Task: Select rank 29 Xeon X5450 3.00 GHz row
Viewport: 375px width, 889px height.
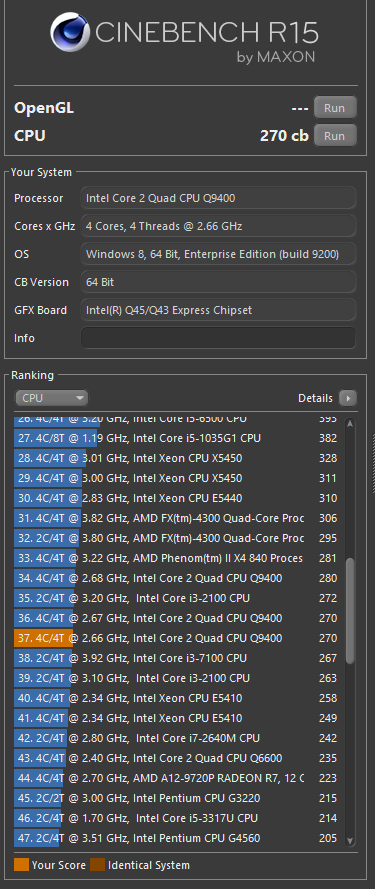Action: (178, 478)
